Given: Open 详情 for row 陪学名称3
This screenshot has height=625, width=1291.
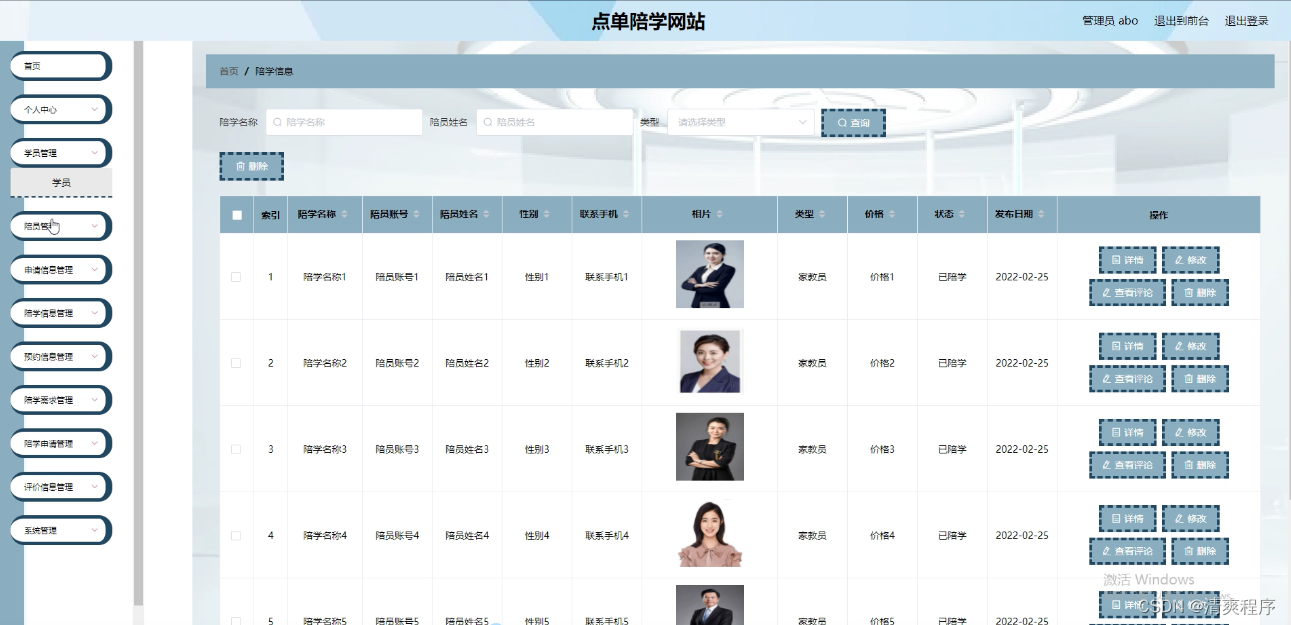Looking at the screenshot, I should click(1127, 432).
